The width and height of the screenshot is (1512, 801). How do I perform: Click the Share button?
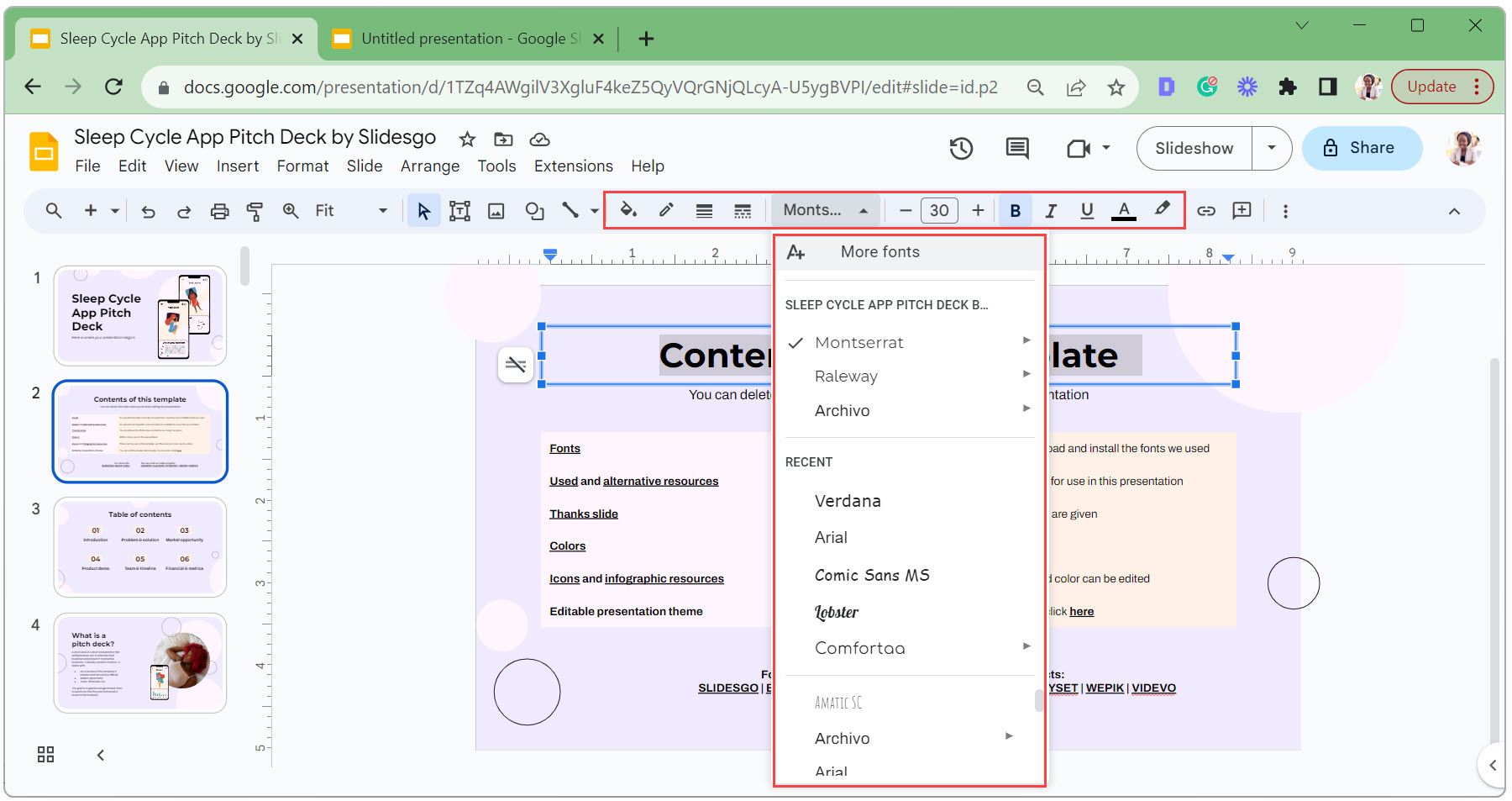[1361, 148]
